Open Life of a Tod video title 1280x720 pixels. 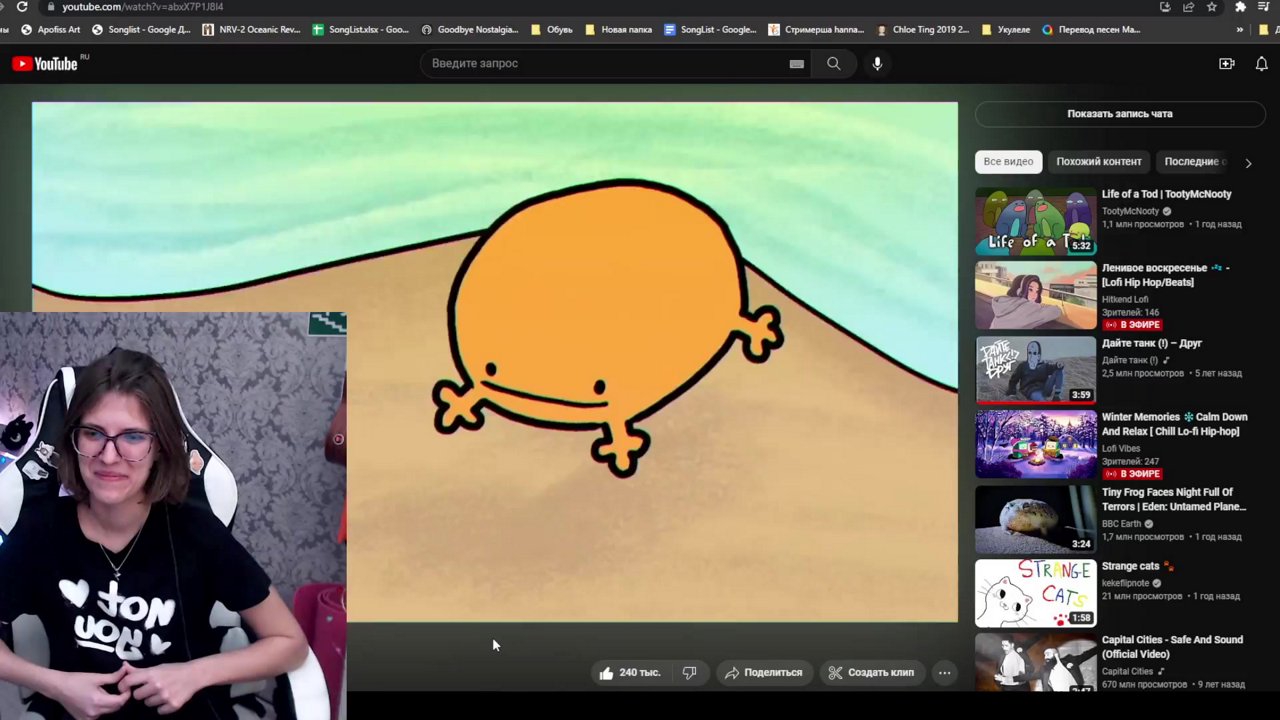point(1166,194)
